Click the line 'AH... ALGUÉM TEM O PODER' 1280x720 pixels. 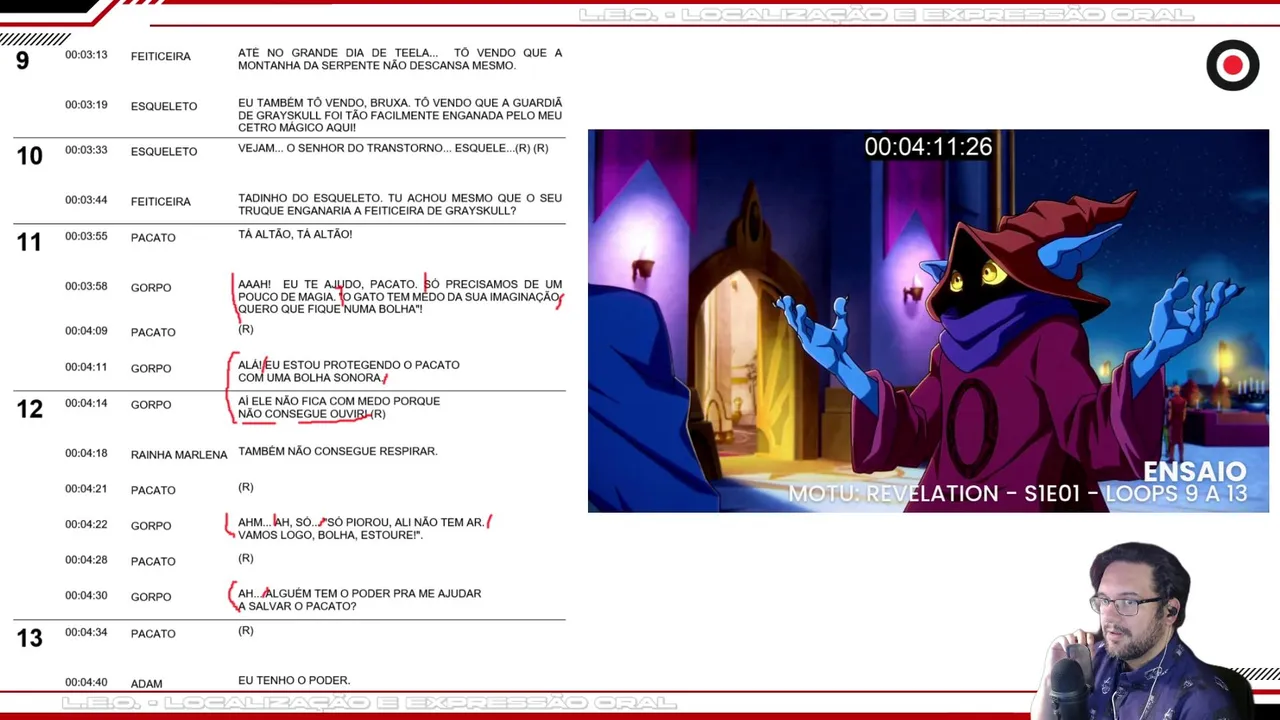click(359, 600)
